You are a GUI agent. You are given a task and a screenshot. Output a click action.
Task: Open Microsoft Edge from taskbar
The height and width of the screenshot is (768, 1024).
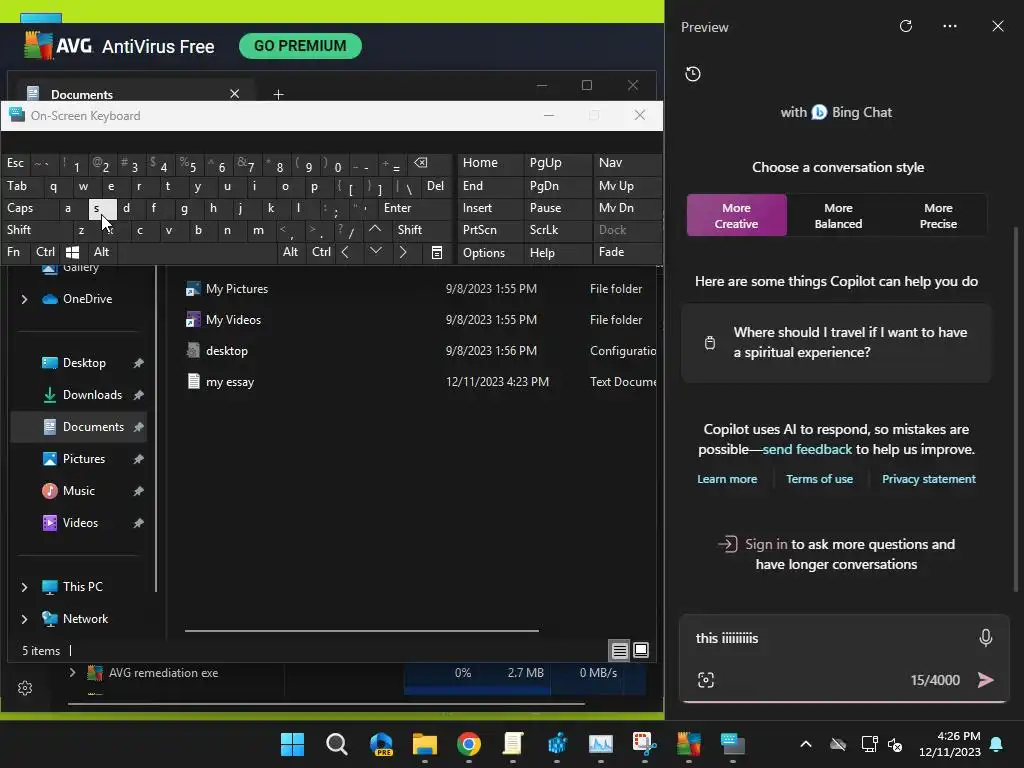381,744
